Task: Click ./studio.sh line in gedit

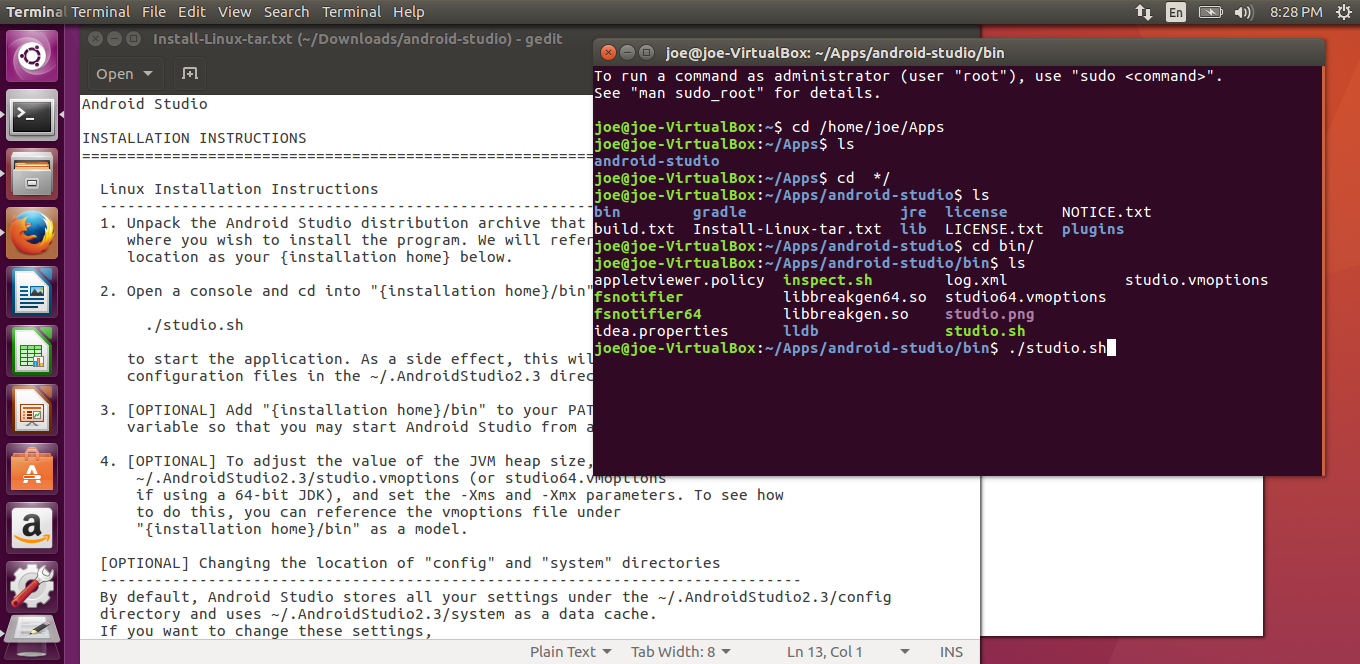Action: click(x=194, y=325)
